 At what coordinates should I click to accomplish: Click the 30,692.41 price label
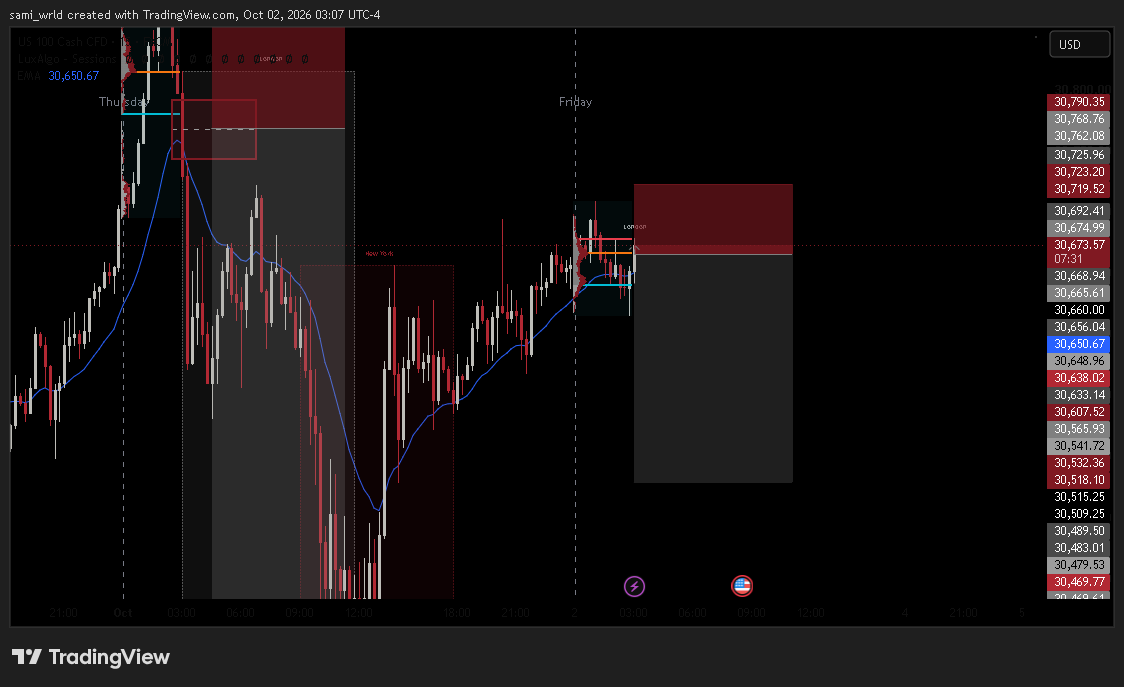pos(1079,211)
